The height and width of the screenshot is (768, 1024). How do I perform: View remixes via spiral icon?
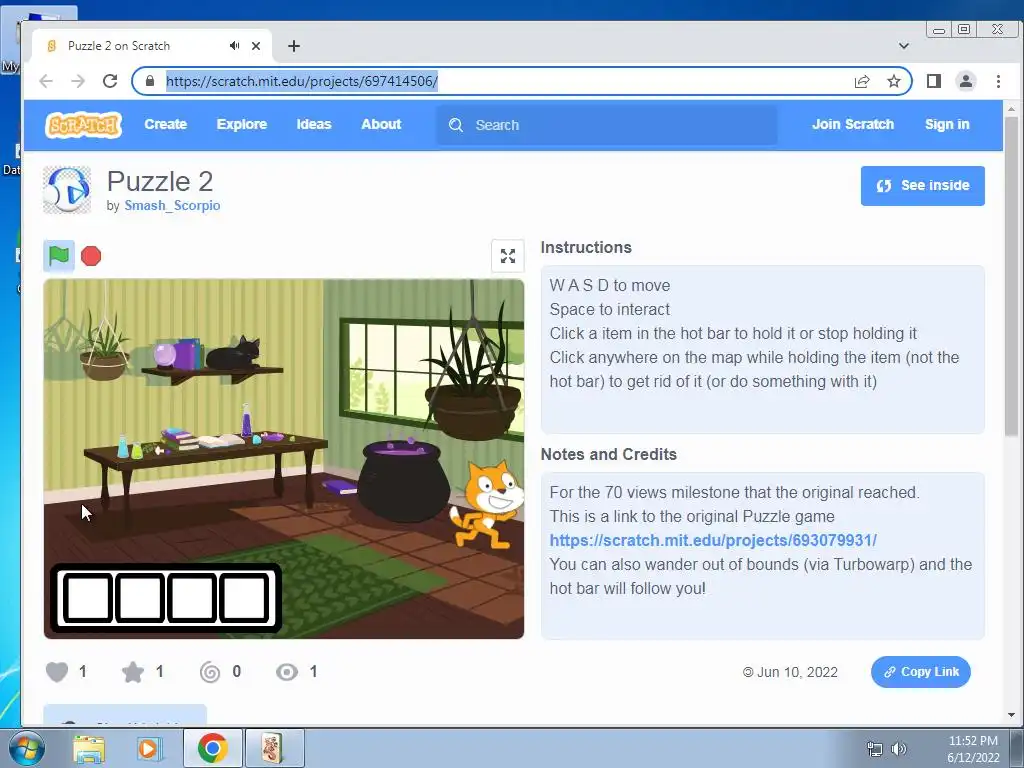pyautogui.click(x=210, y=671)
